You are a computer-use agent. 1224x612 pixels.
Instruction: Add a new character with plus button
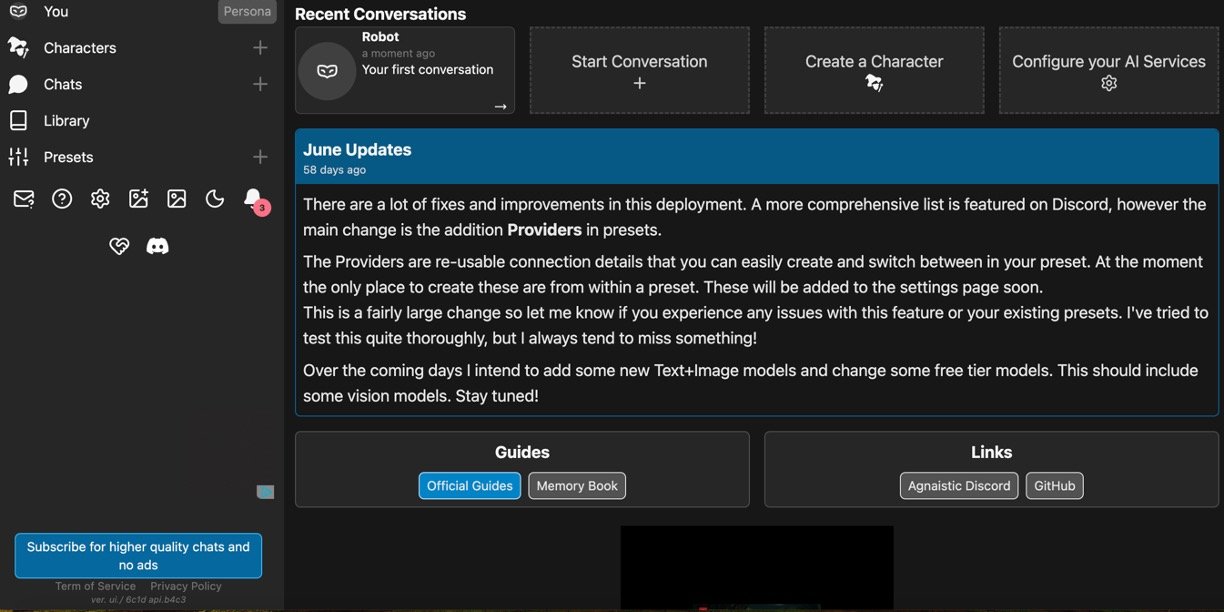pos(260,48)
